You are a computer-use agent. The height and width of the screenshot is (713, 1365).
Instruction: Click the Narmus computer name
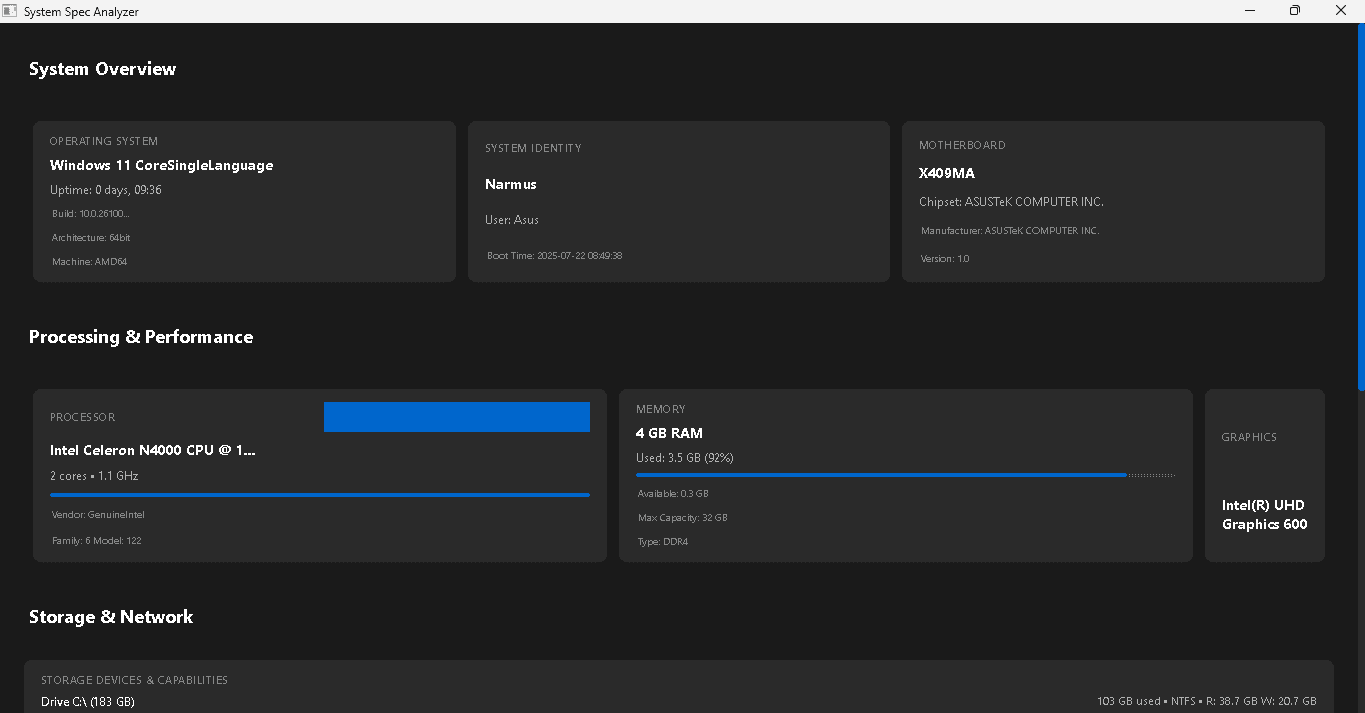click(511, 184)
